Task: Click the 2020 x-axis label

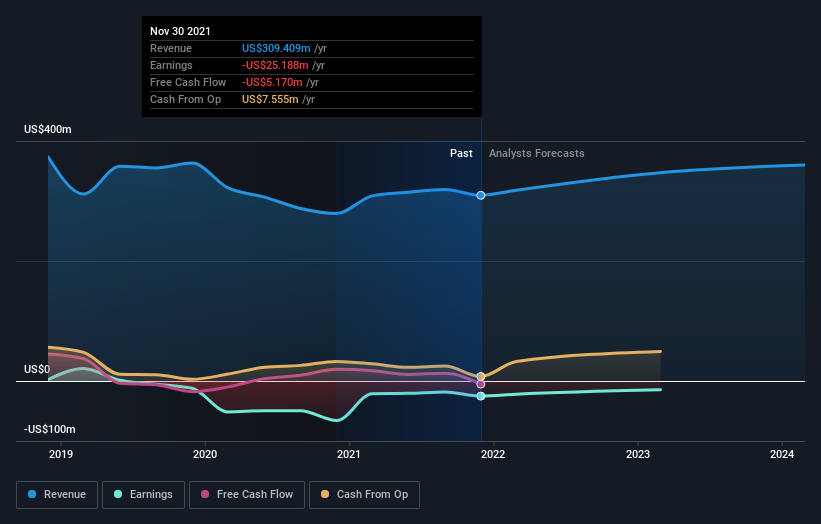Action: [x=205, y=454]
